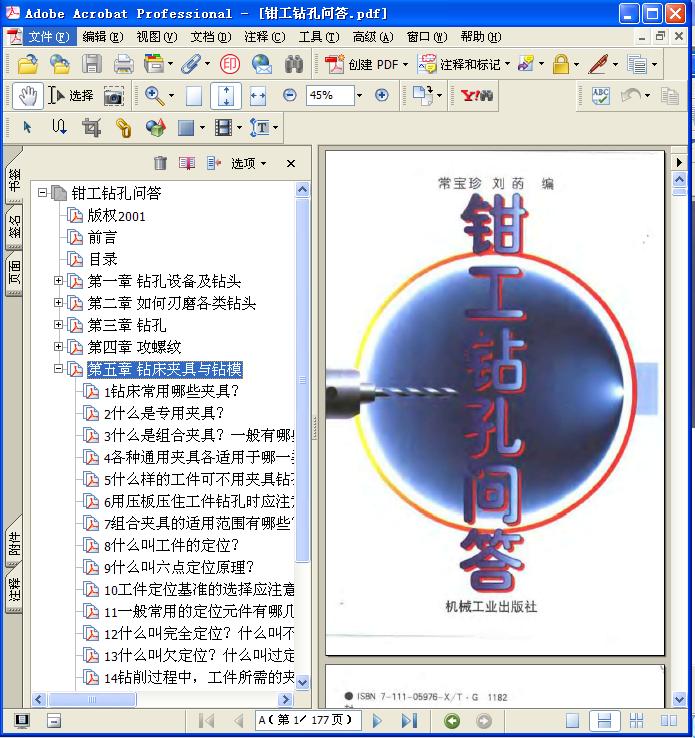Click the page number field

pyautogui.click(x=308, y=720)
